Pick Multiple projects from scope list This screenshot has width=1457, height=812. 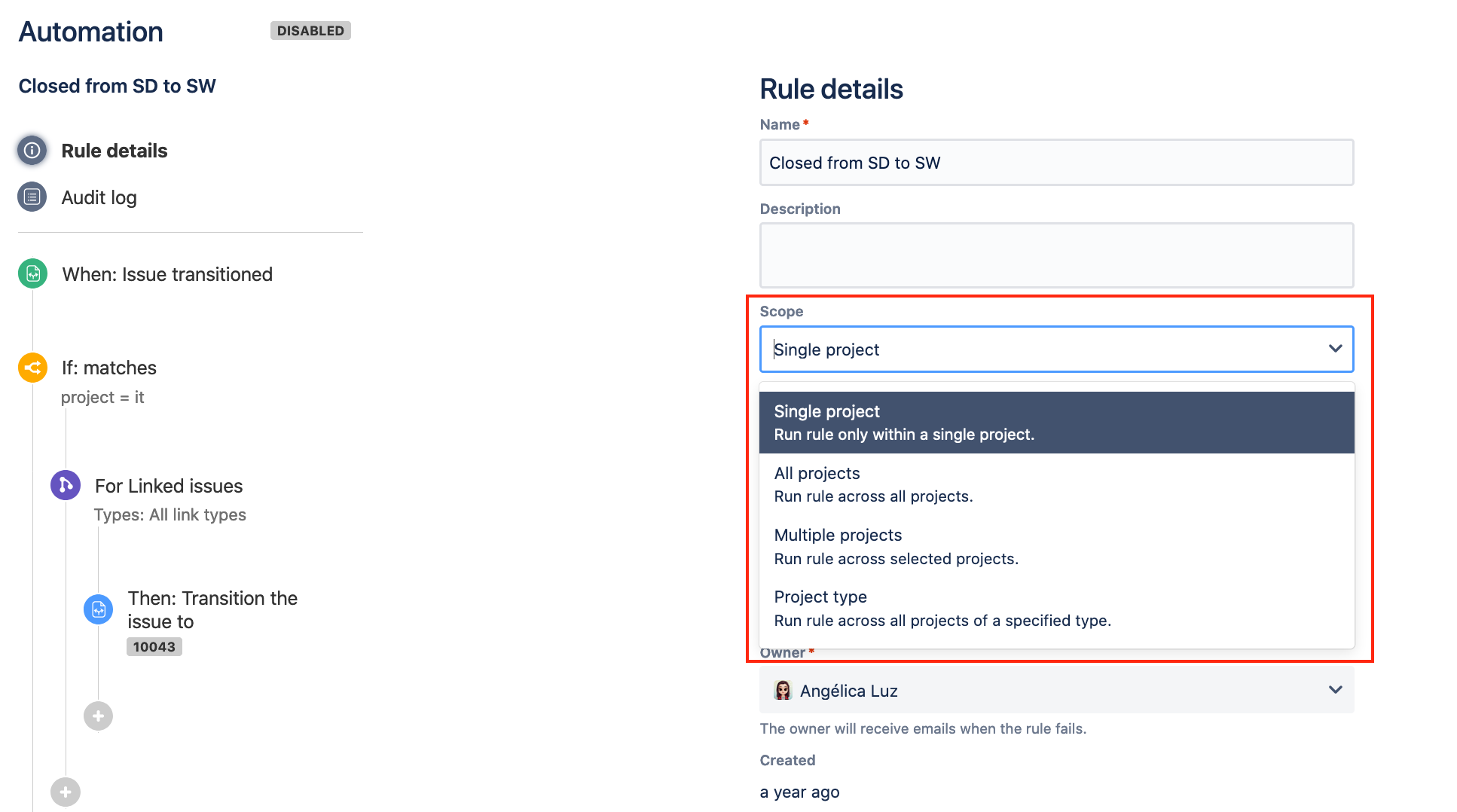pyautogui.click(x=1056, y=546)
